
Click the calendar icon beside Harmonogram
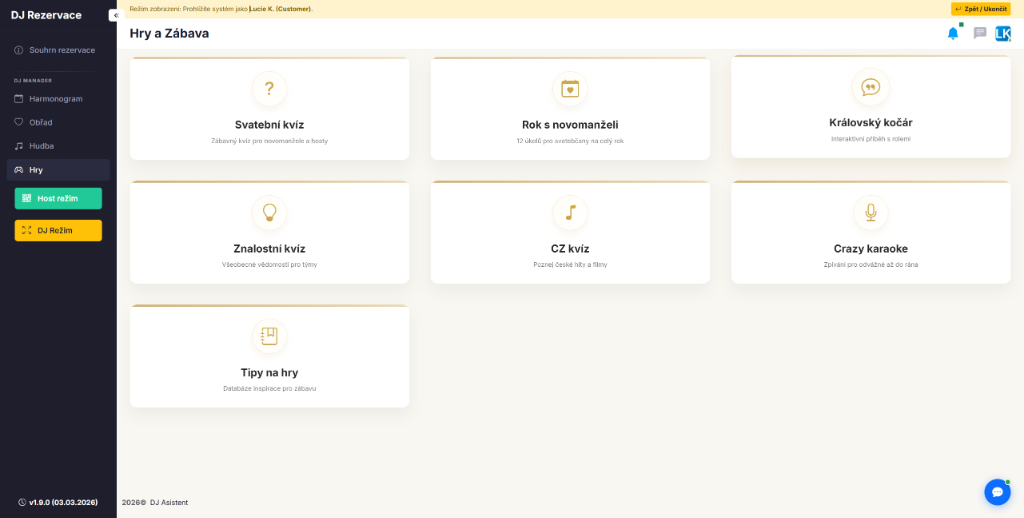point(18,99)
